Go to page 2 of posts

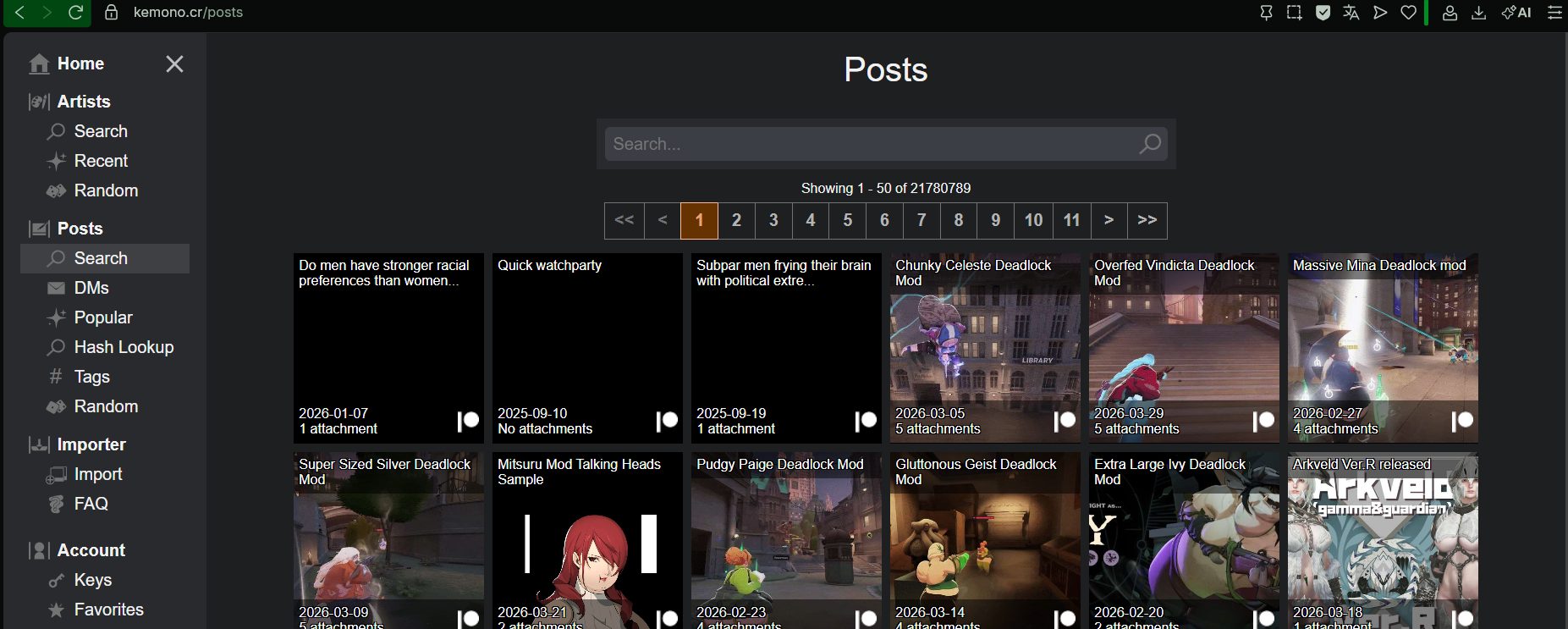[737, 221]
